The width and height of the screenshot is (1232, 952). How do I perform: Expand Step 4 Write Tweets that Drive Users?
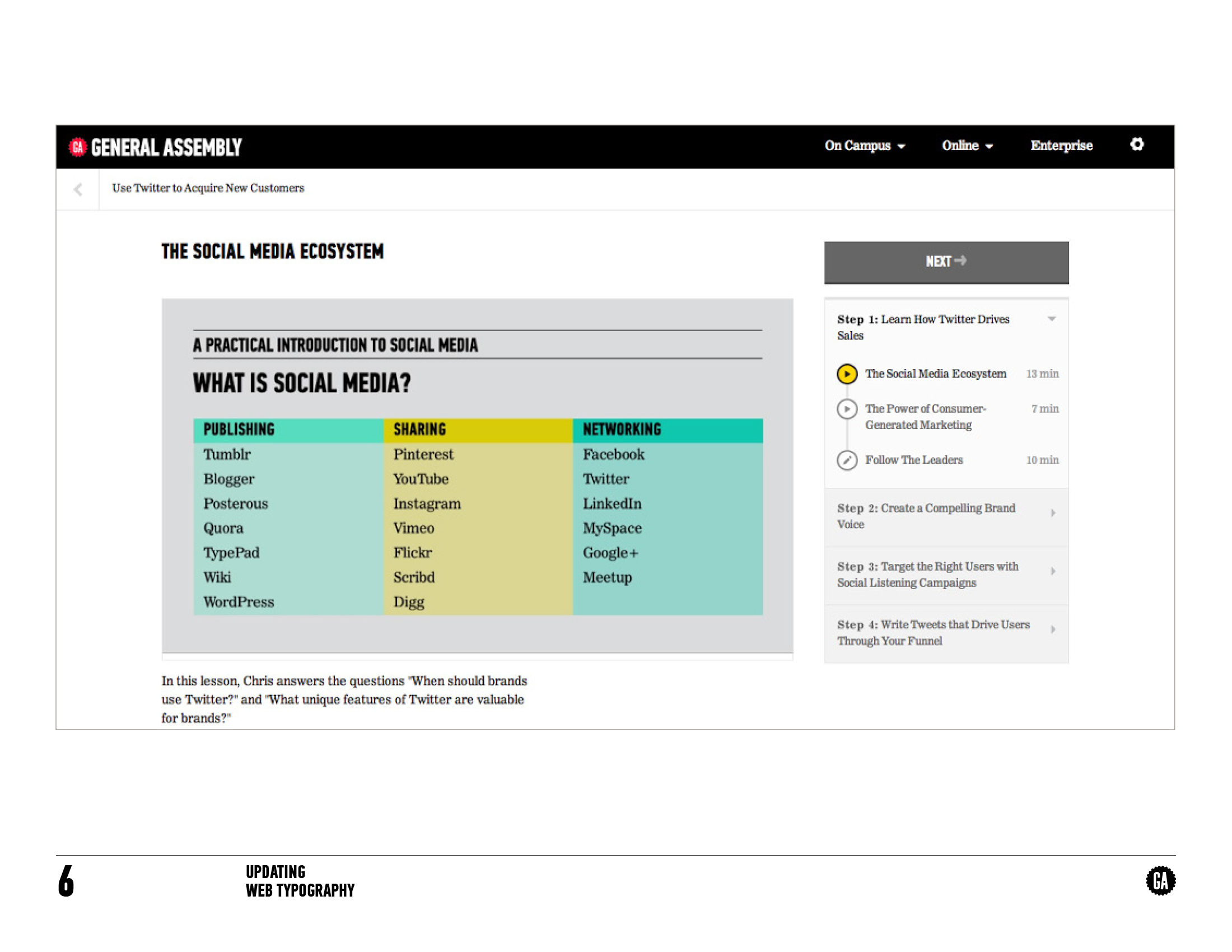tap(1053, 629)
